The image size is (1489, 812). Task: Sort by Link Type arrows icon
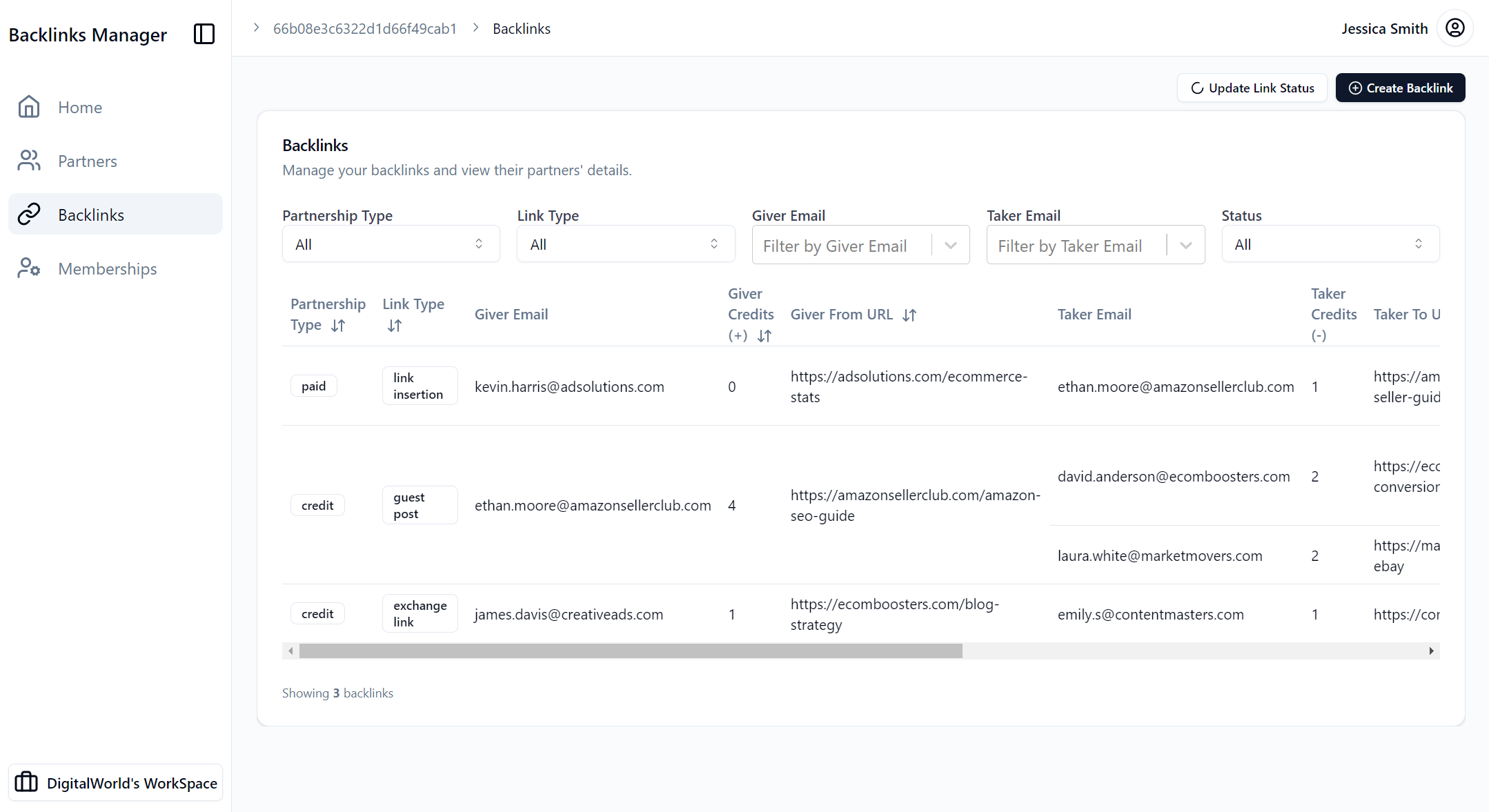(x=395, y=326)
